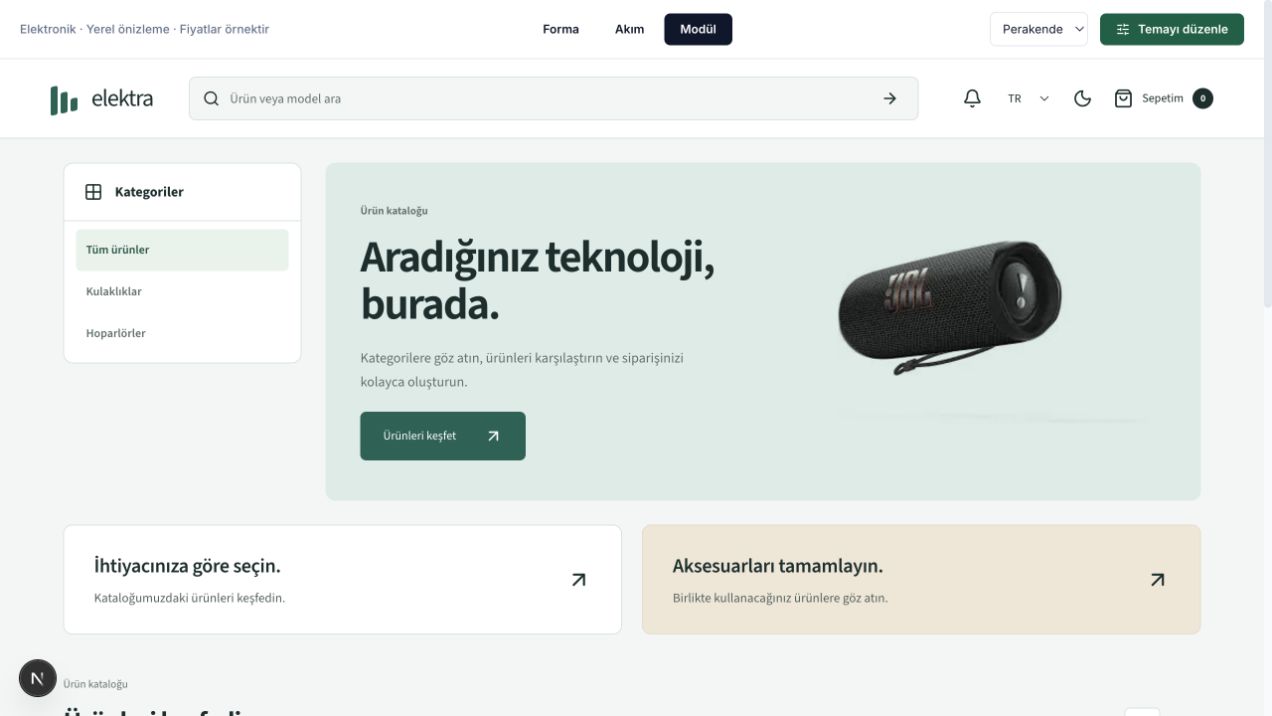Open the Perakende dropdown
The width and height of the screenshot is (1272, 716).
(x=1039, y=29)
